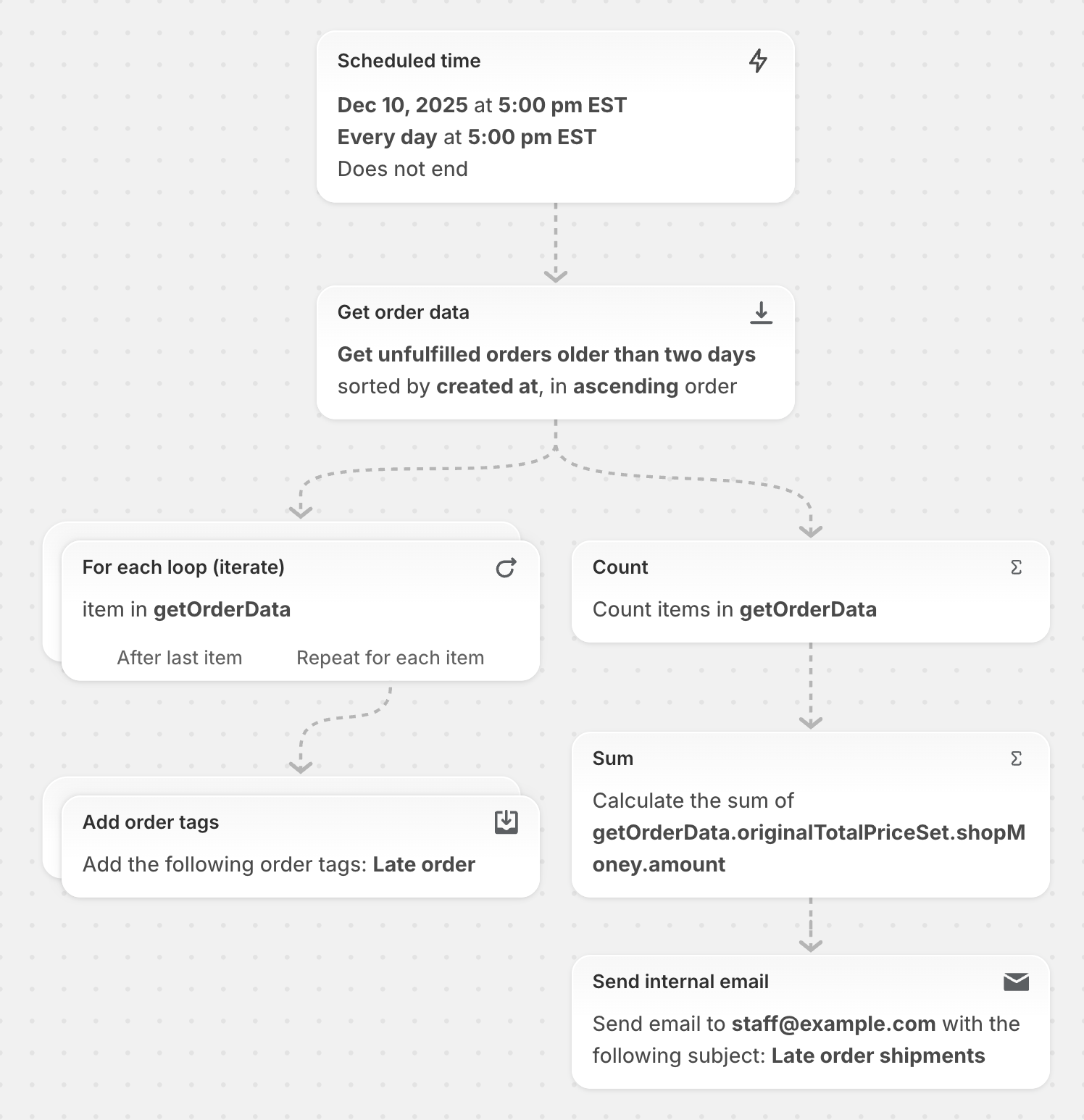Click the sigma icon on Sum card
This screenshot has height=1120, width=1084.
point(1016,758)
